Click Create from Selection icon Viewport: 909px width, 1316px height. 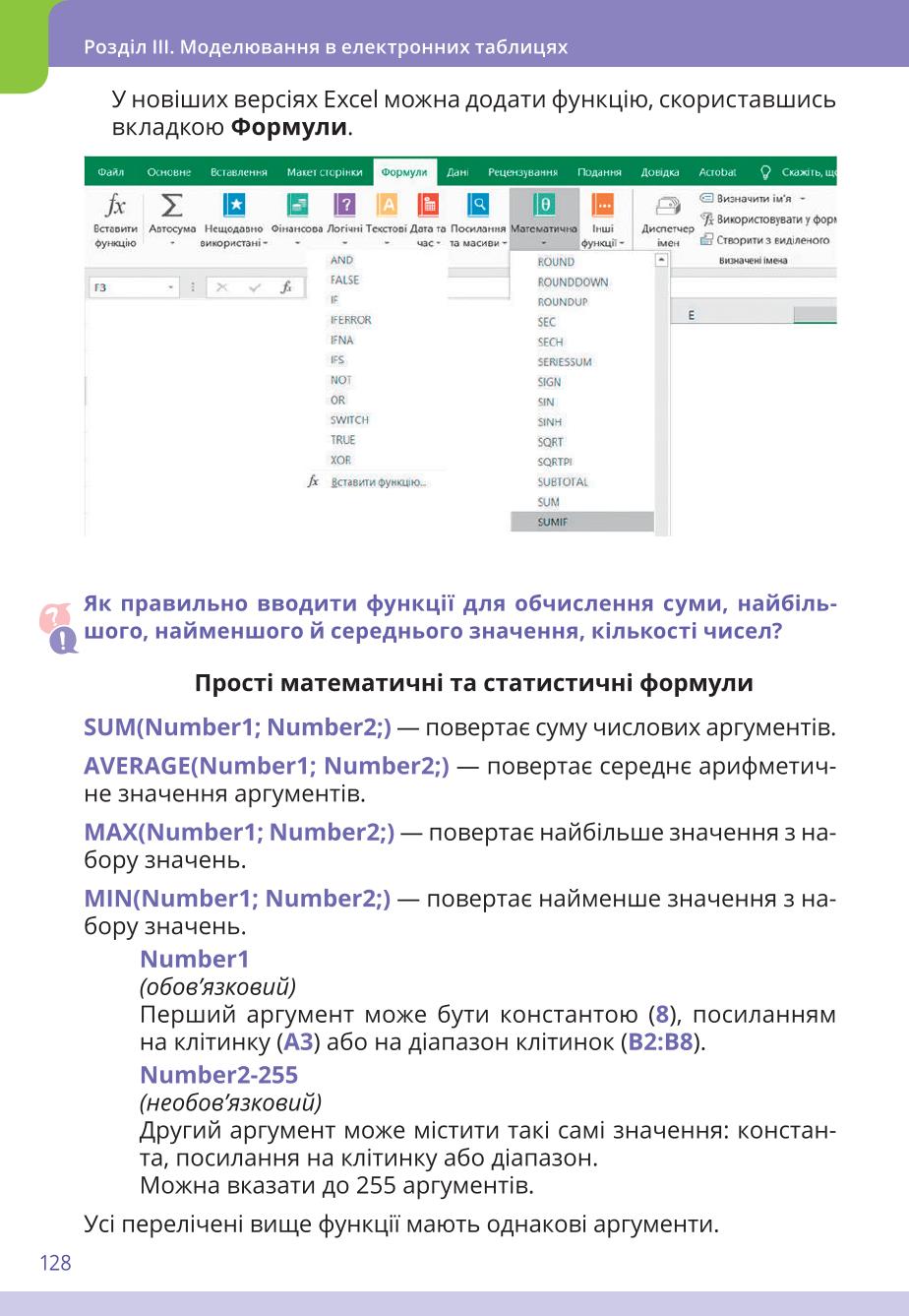pos(705,240)
